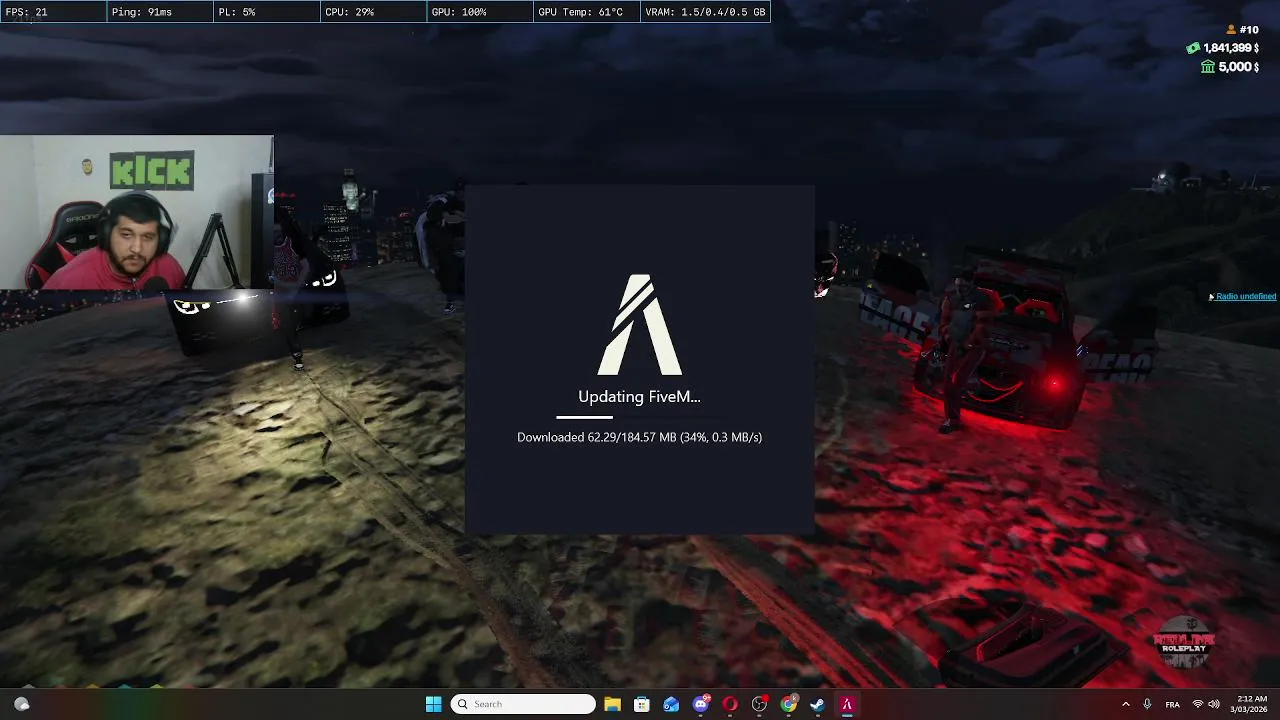Expand the hidden system tray icons
This screenshot has width=1280, height=720.
(x=1125, y=704)
